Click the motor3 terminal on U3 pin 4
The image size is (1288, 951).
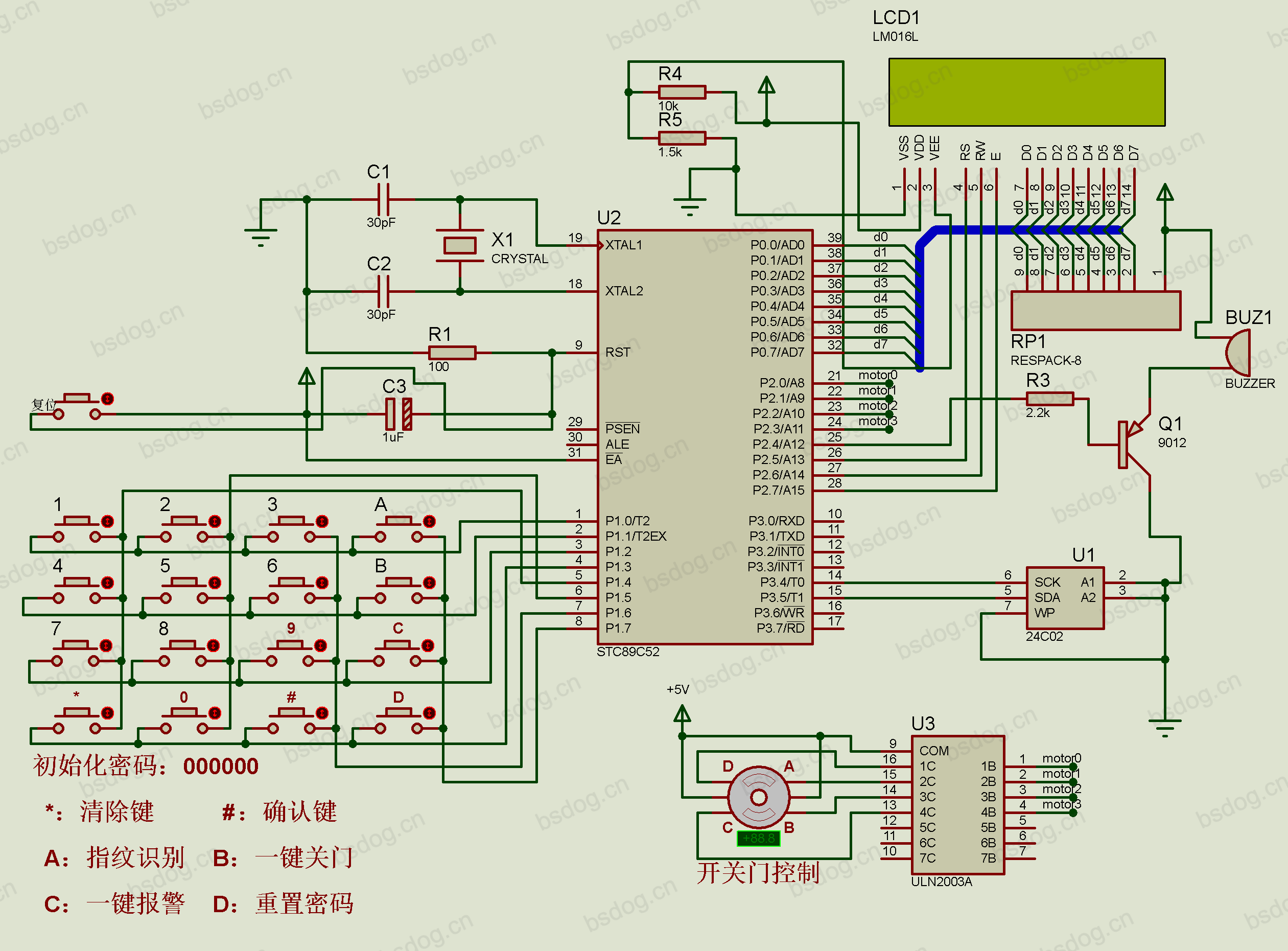[1073, 813]
